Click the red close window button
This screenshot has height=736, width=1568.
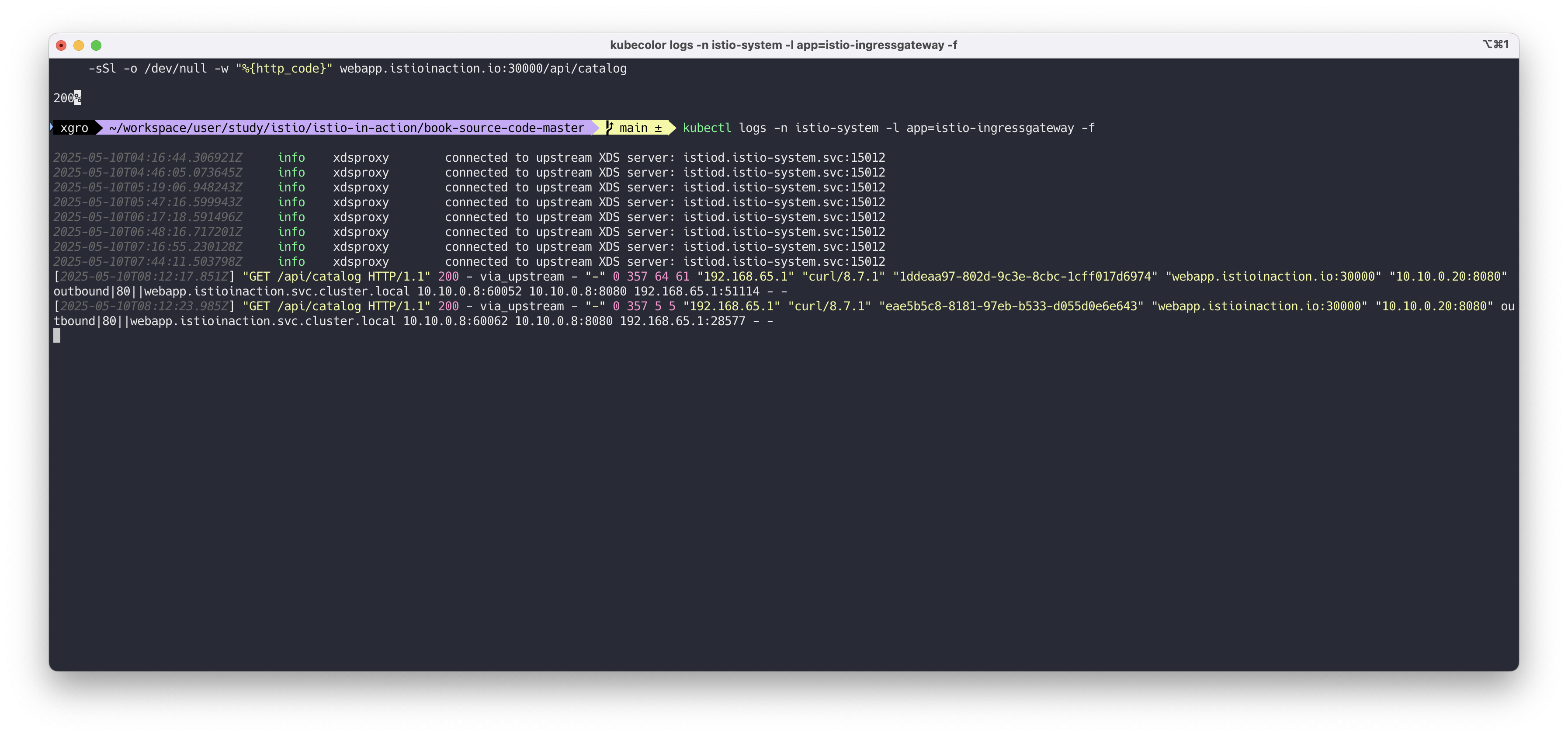[x=61, y=45]
